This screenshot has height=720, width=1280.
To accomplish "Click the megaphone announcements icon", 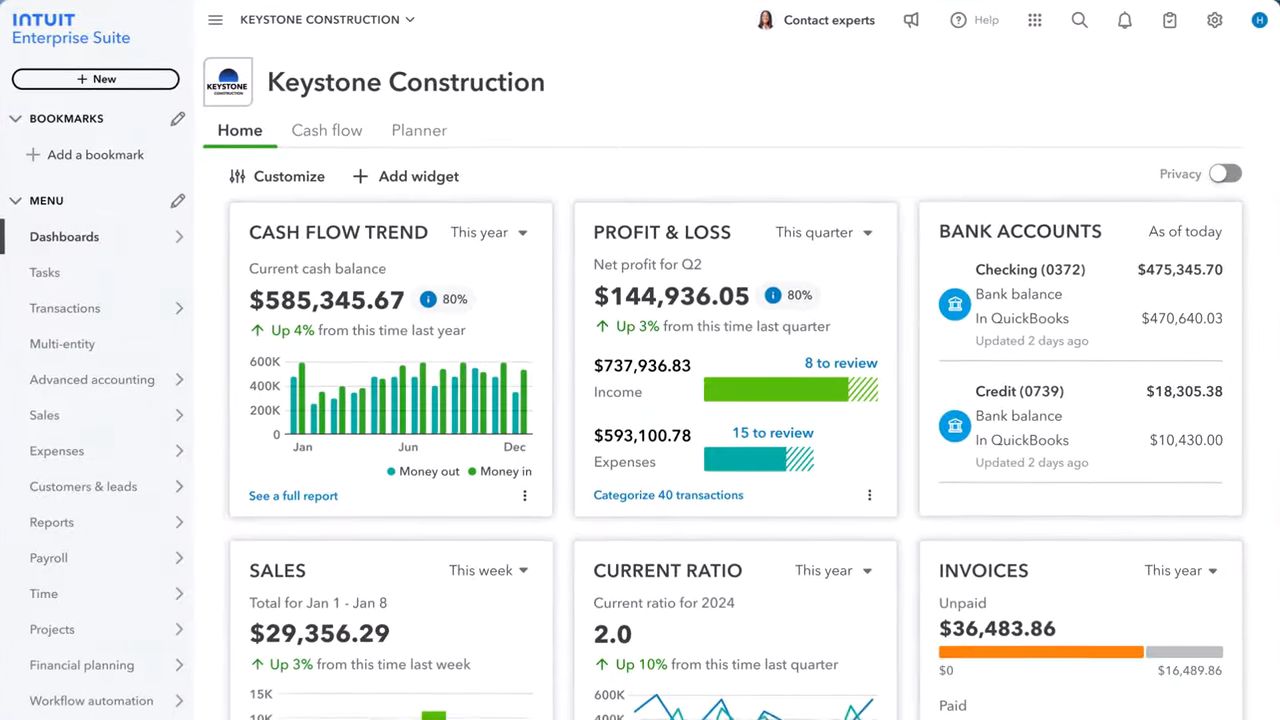I will pos(911,20).
